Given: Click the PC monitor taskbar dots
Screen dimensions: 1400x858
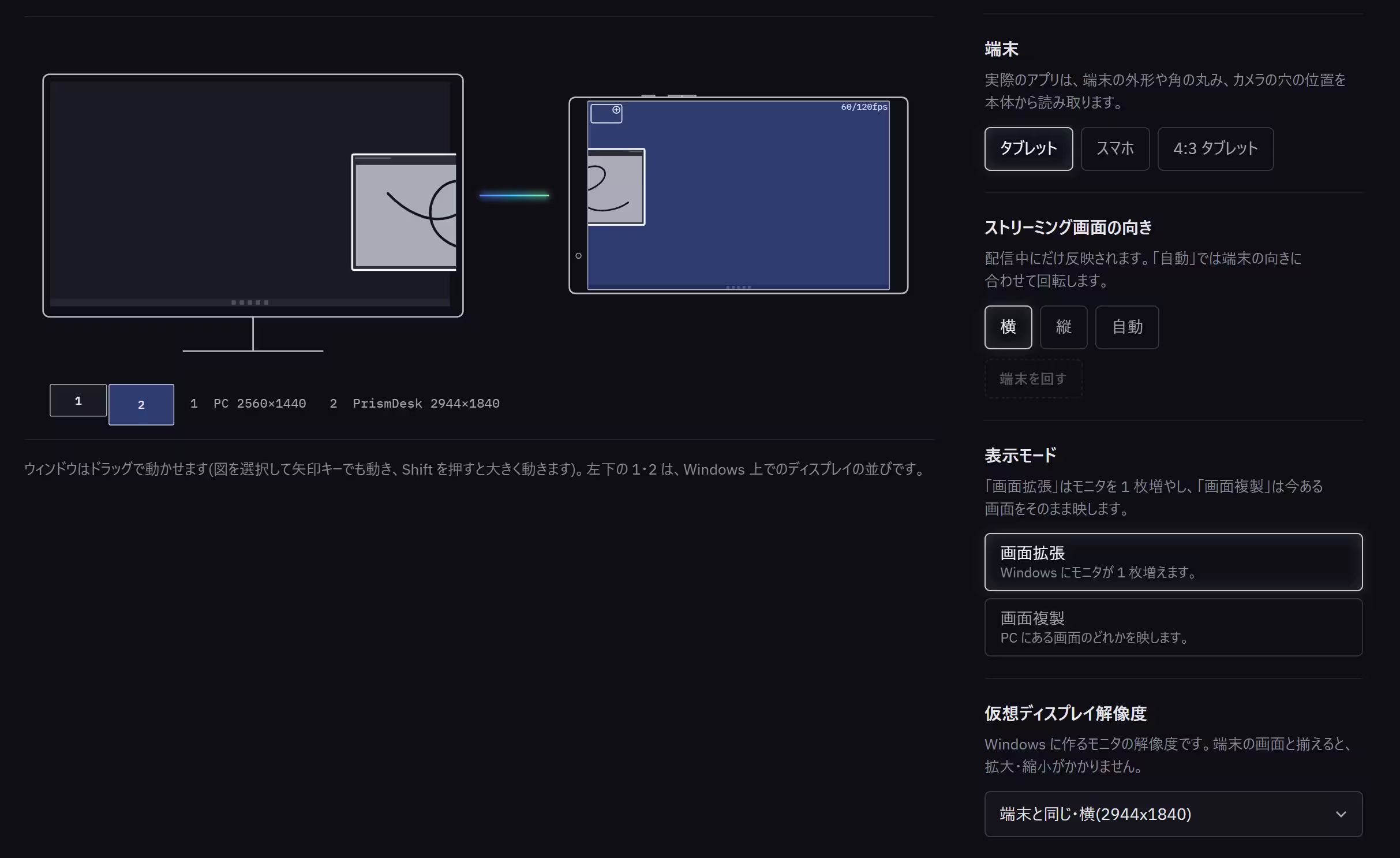Looking at the screenshot, I should 250,303.
